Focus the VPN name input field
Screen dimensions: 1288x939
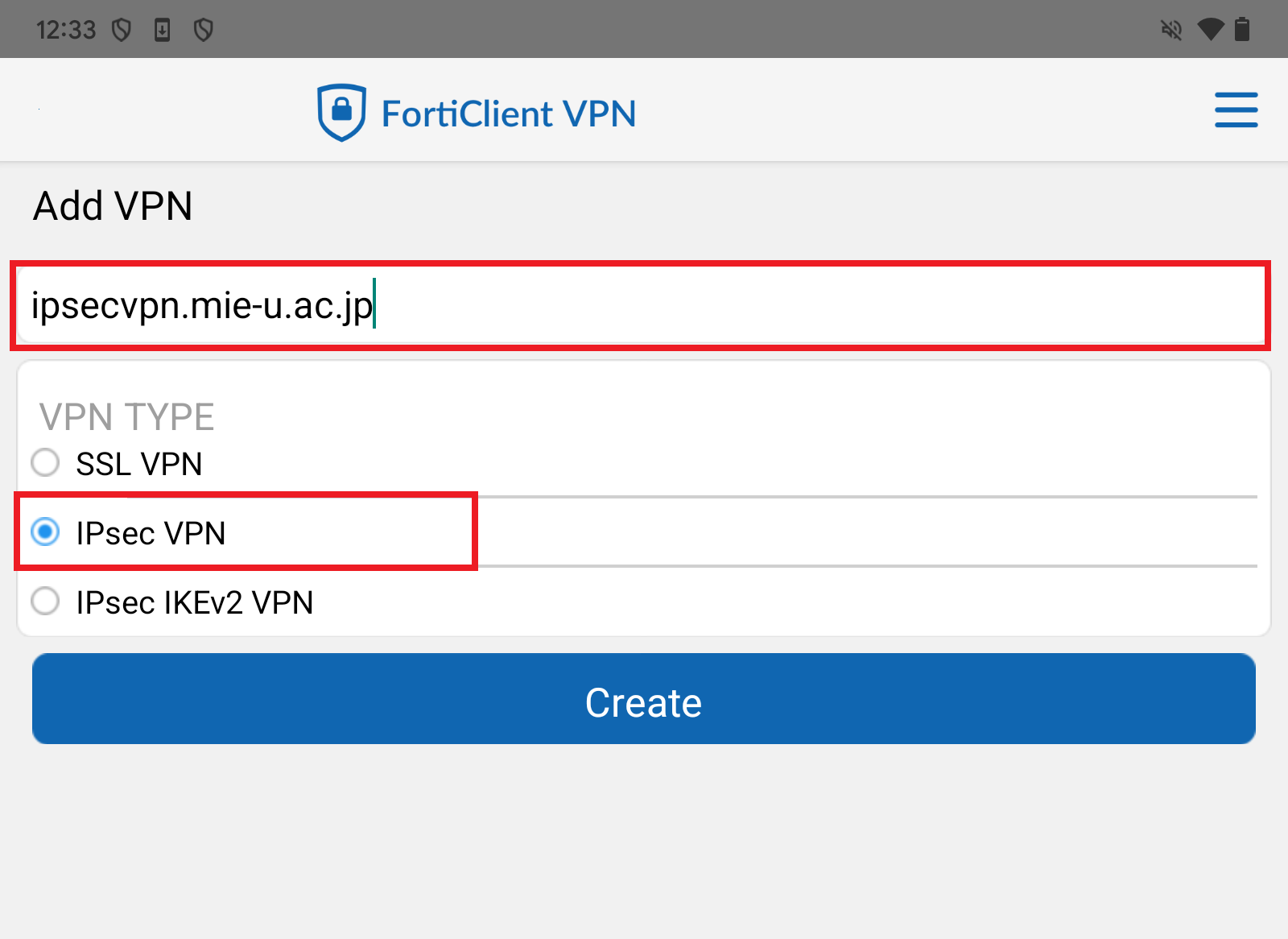coord(640,306)
